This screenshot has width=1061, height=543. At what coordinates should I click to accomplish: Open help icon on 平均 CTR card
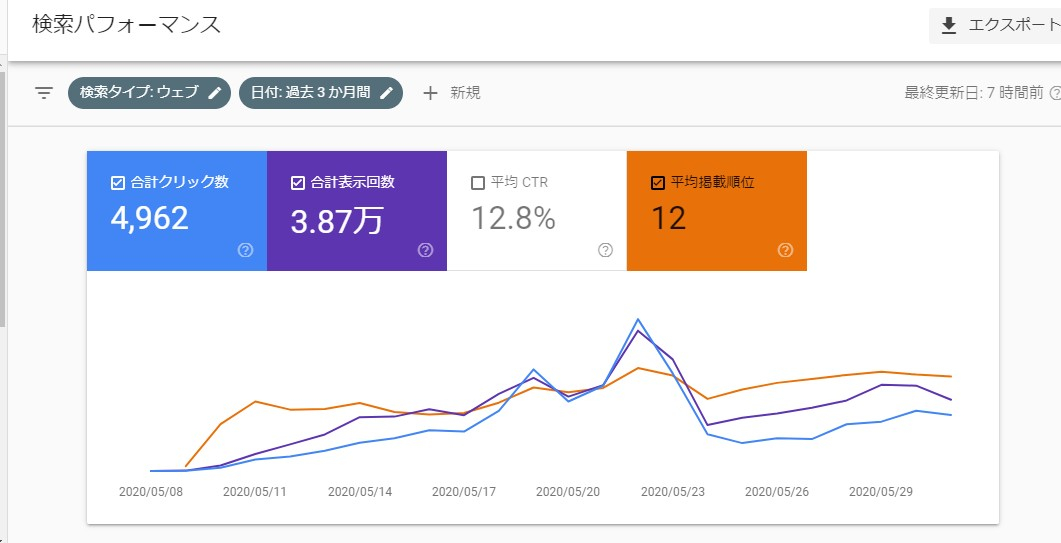coord(605,250)
